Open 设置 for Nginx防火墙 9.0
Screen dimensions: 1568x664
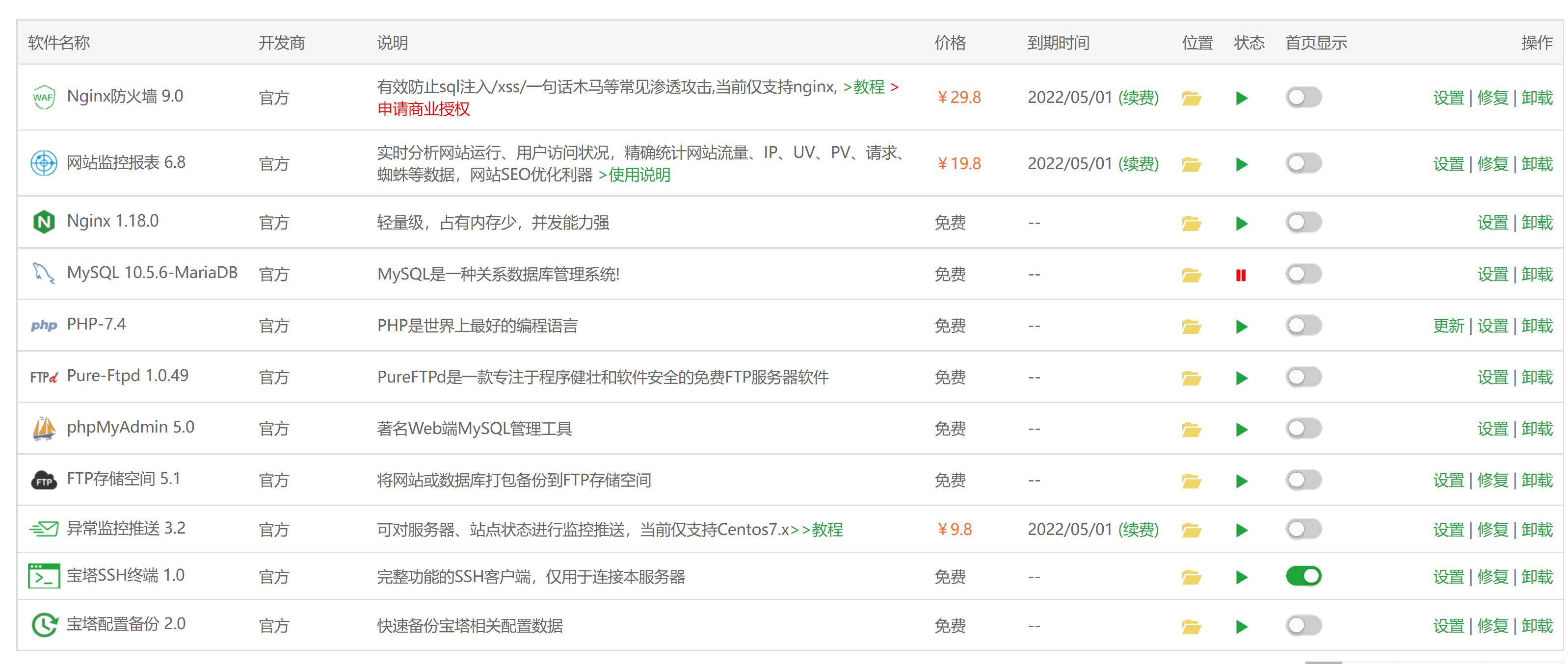point(1449,98)
